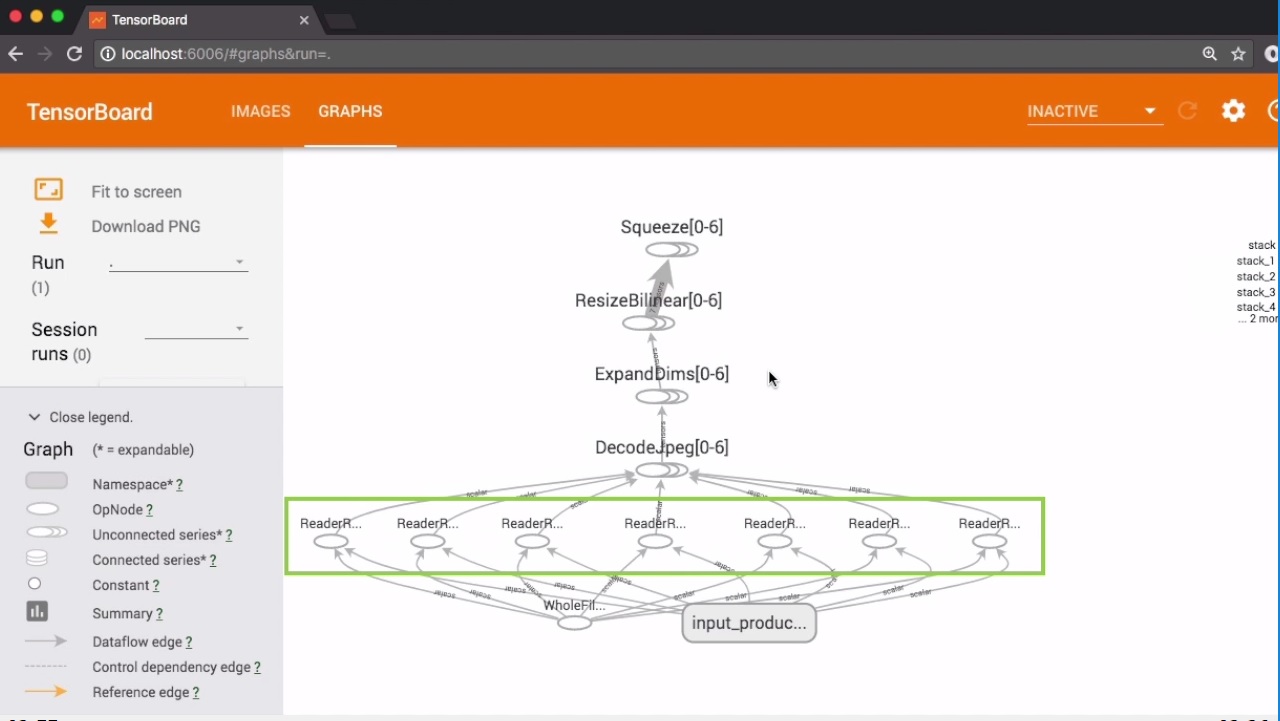The height and width of the screenshot is (721, 1280).
Task: Select the input_produc namespace node
Action: coord(749,623)
